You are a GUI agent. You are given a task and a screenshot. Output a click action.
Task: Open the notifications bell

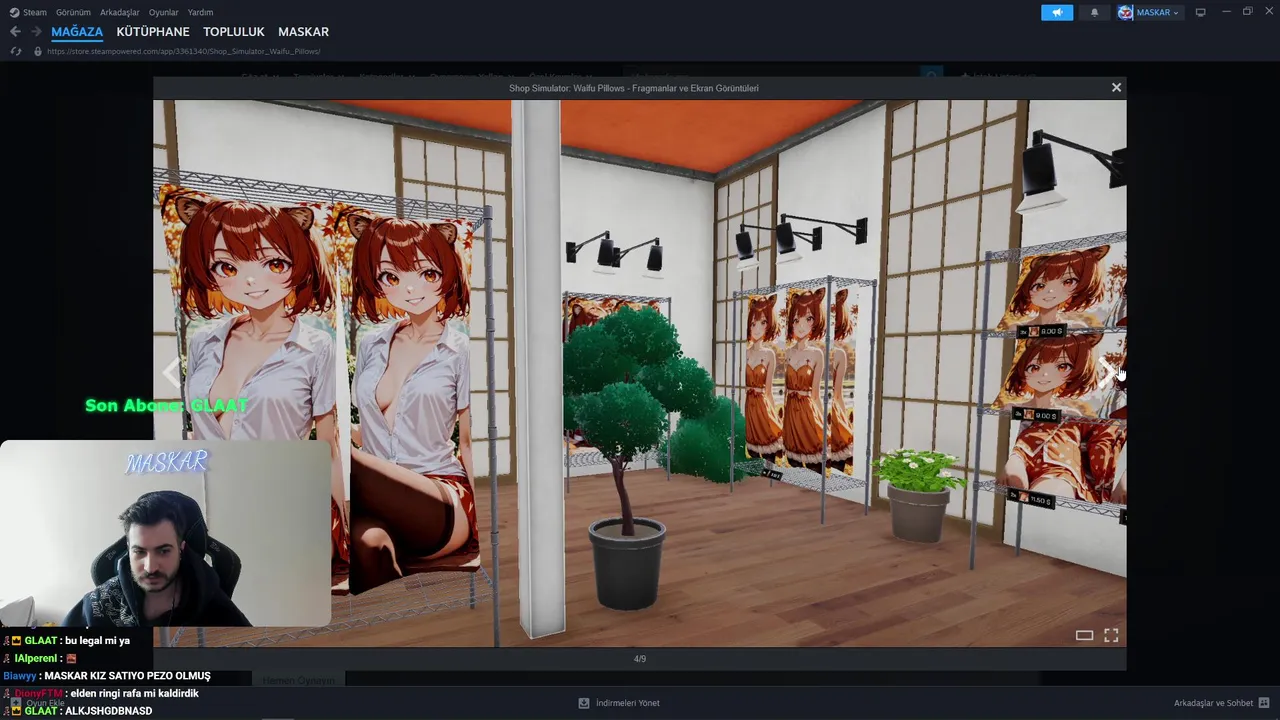[1094, 12]
